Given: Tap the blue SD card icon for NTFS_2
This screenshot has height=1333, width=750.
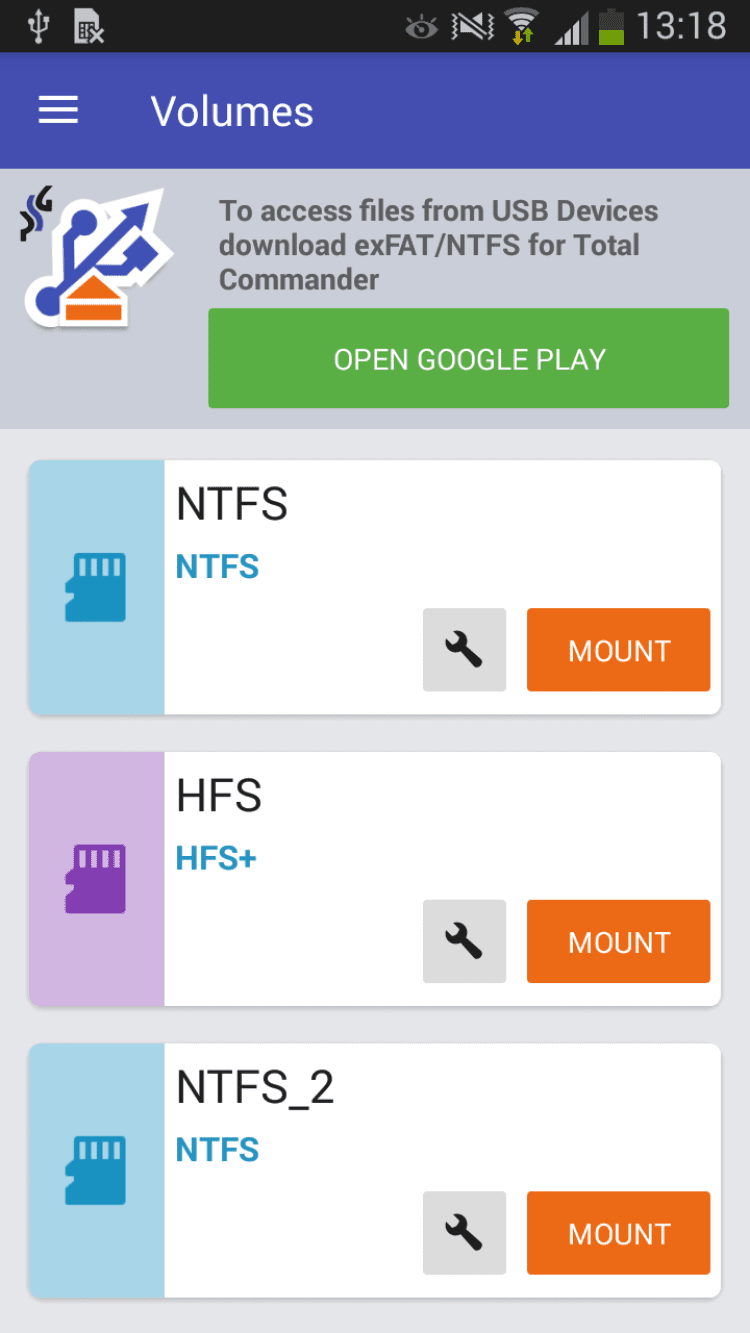Looking at the screenshot, I should click(96, 1171).
